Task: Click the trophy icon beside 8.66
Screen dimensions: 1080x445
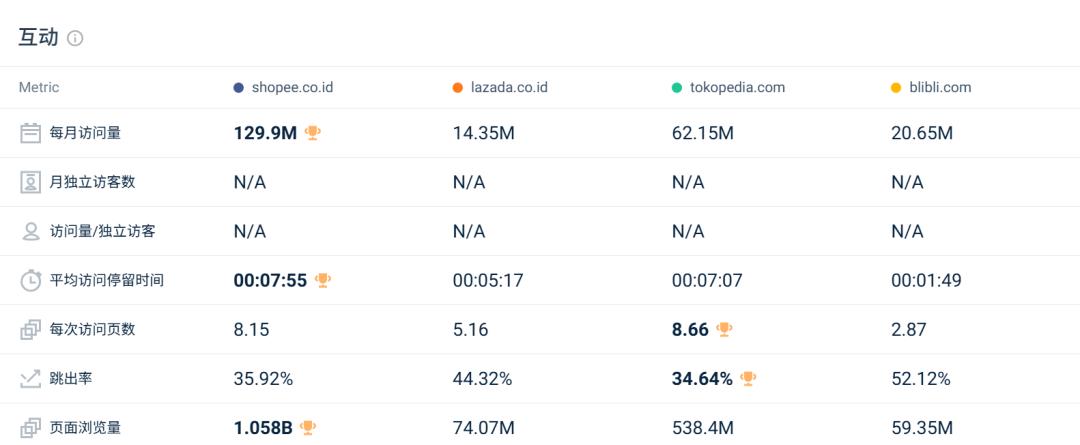Action: [724, 329]
